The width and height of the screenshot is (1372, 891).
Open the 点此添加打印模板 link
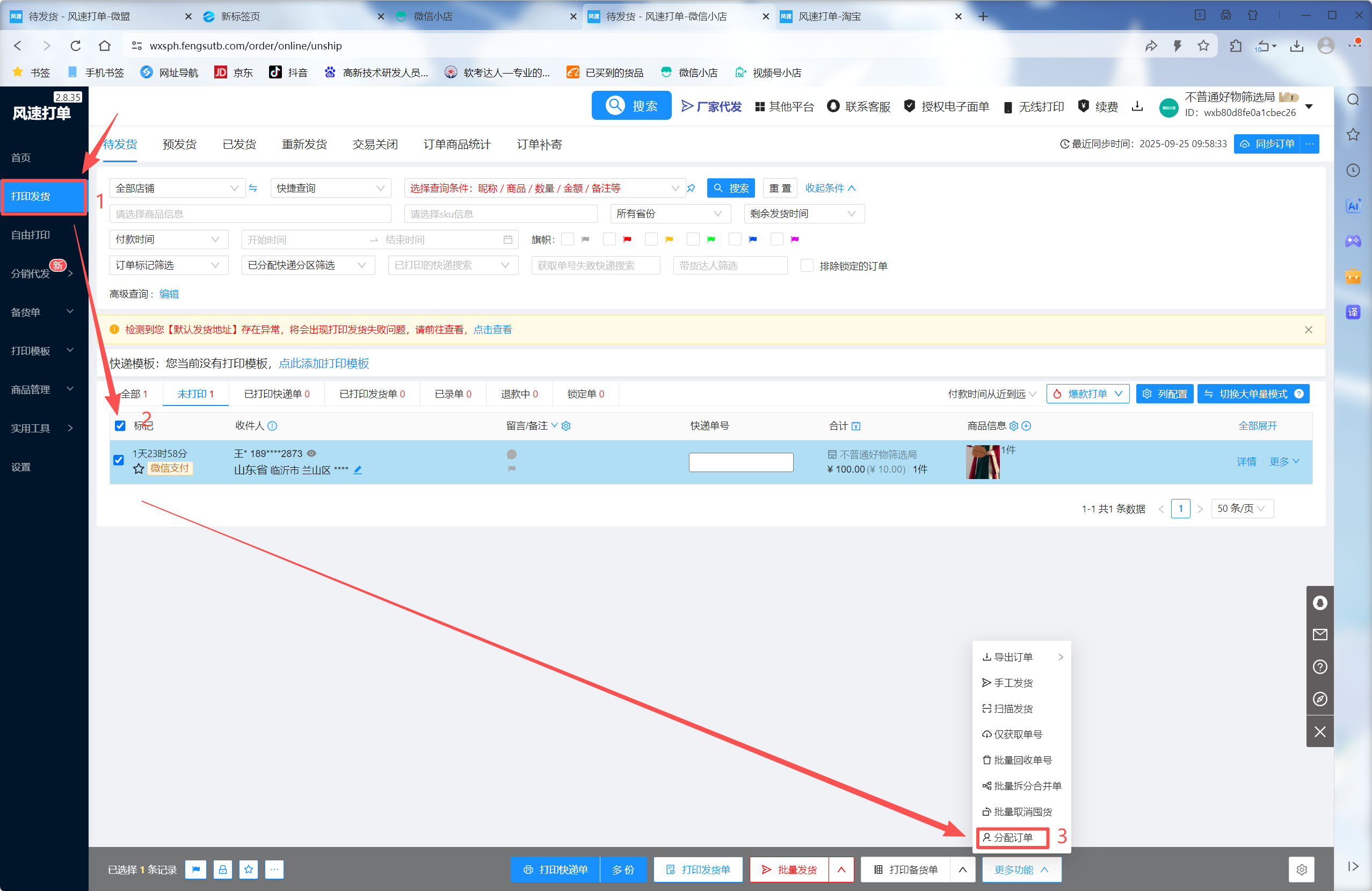(323, 363)
